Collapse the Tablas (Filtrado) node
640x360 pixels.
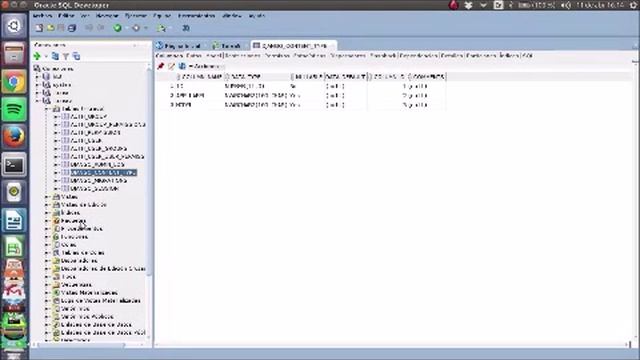tap(47, 109)
